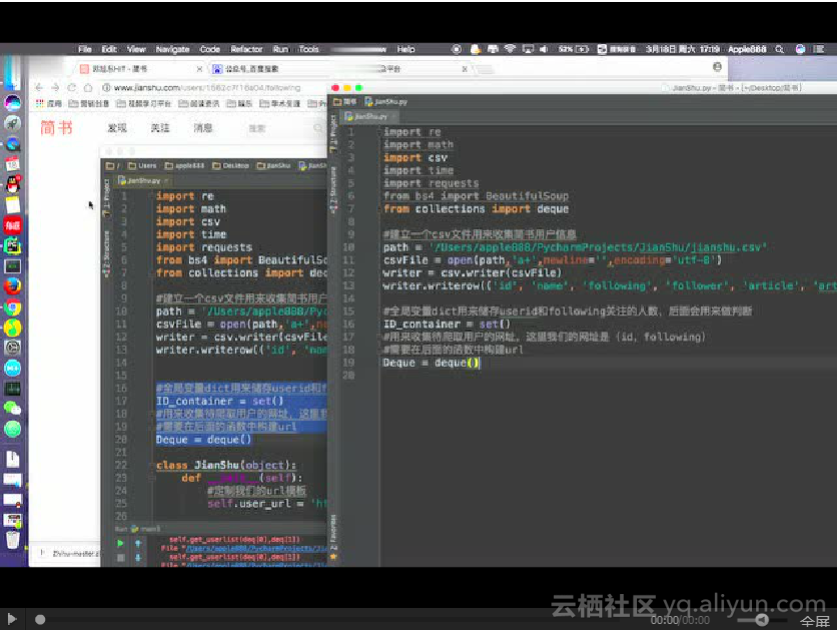Open the Firefox icon in the Dock
838x630 pixels.
click(12, 286)
